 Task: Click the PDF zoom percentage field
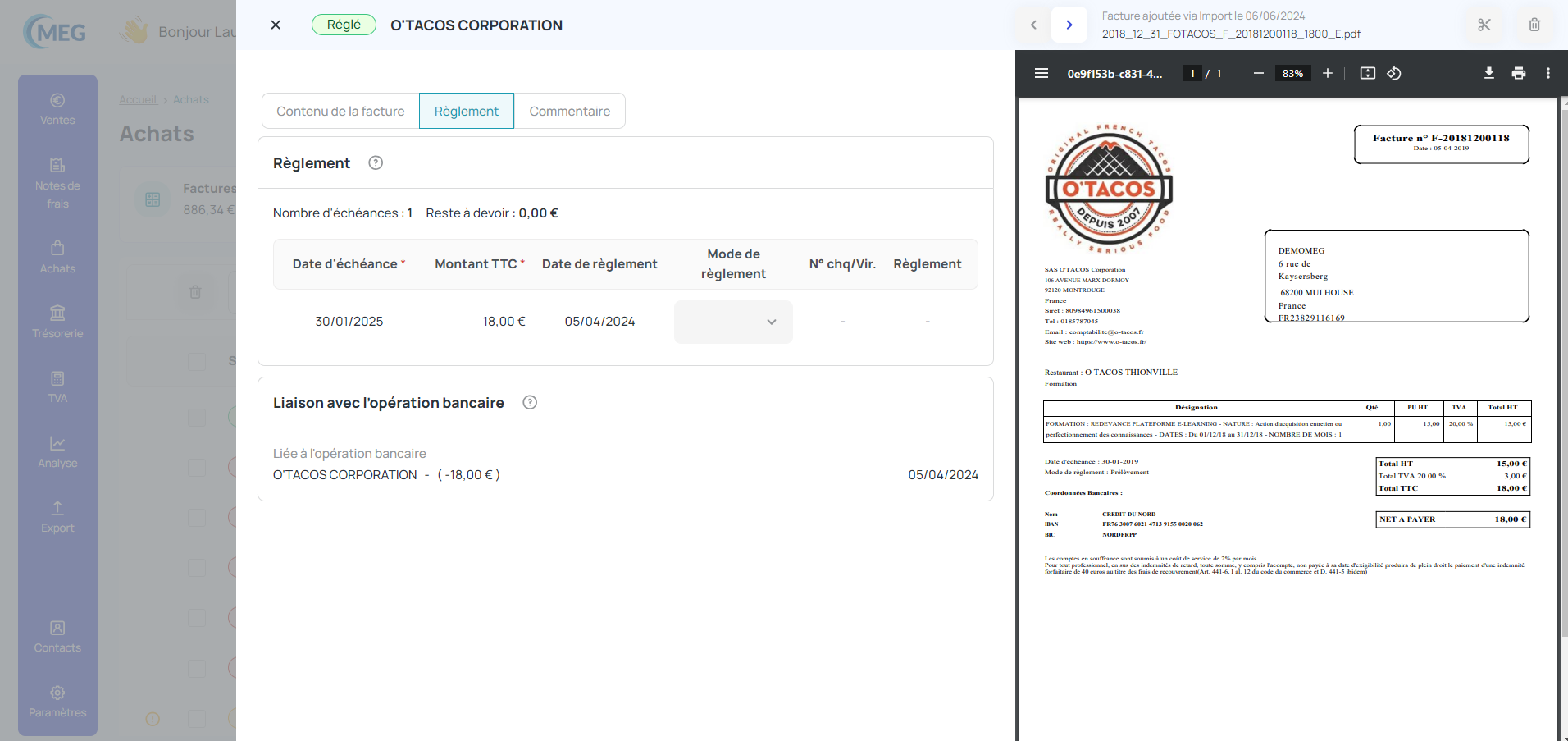1293,73
